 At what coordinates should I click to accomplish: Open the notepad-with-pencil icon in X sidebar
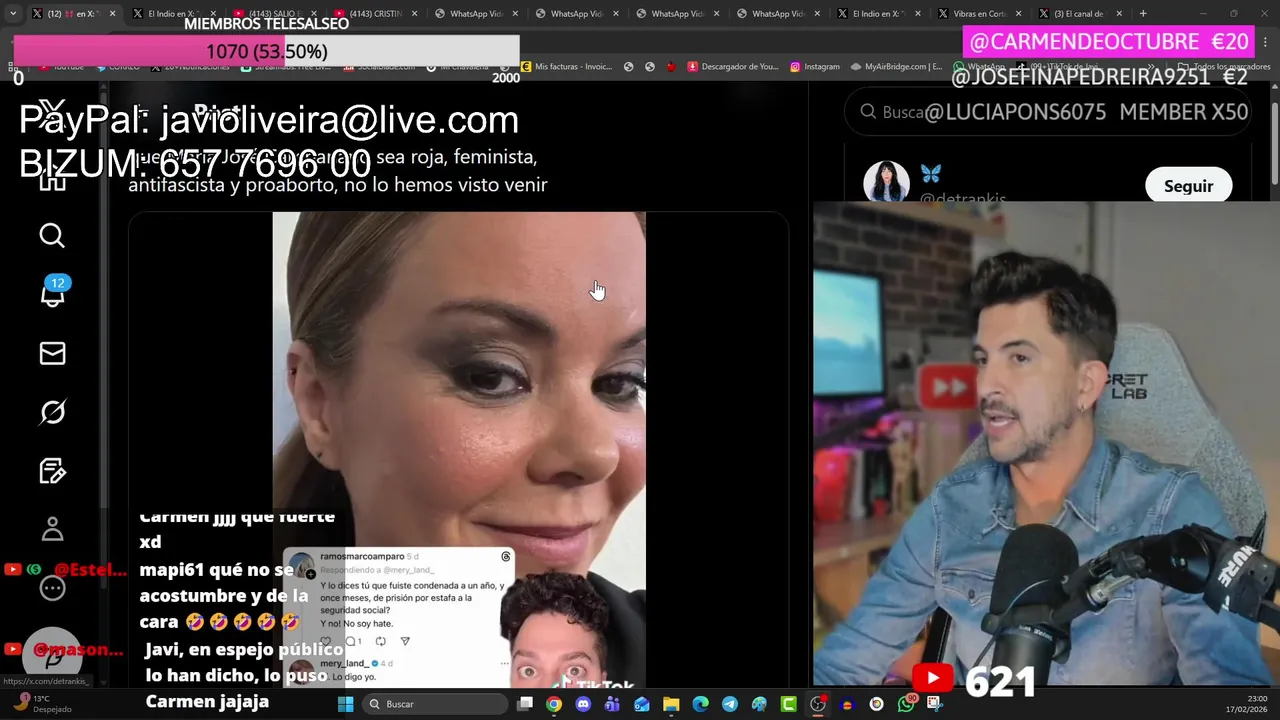(x=52, y=471)
